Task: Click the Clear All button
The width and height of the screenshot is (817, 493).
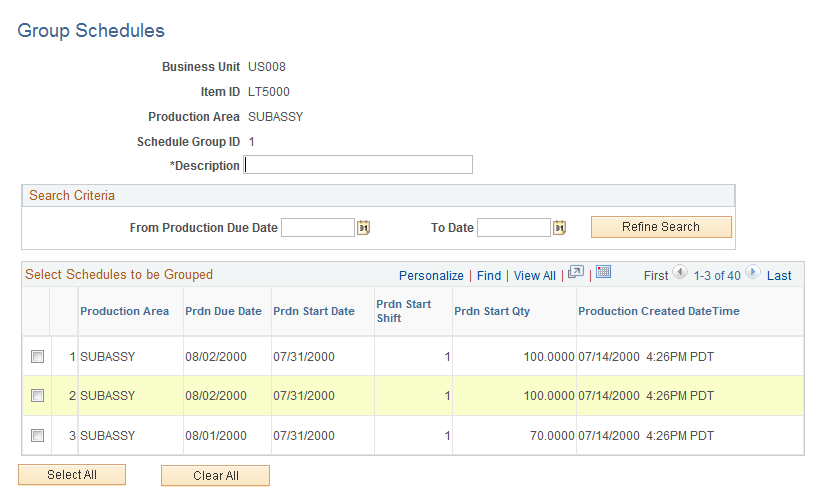Action: point(216,475)
